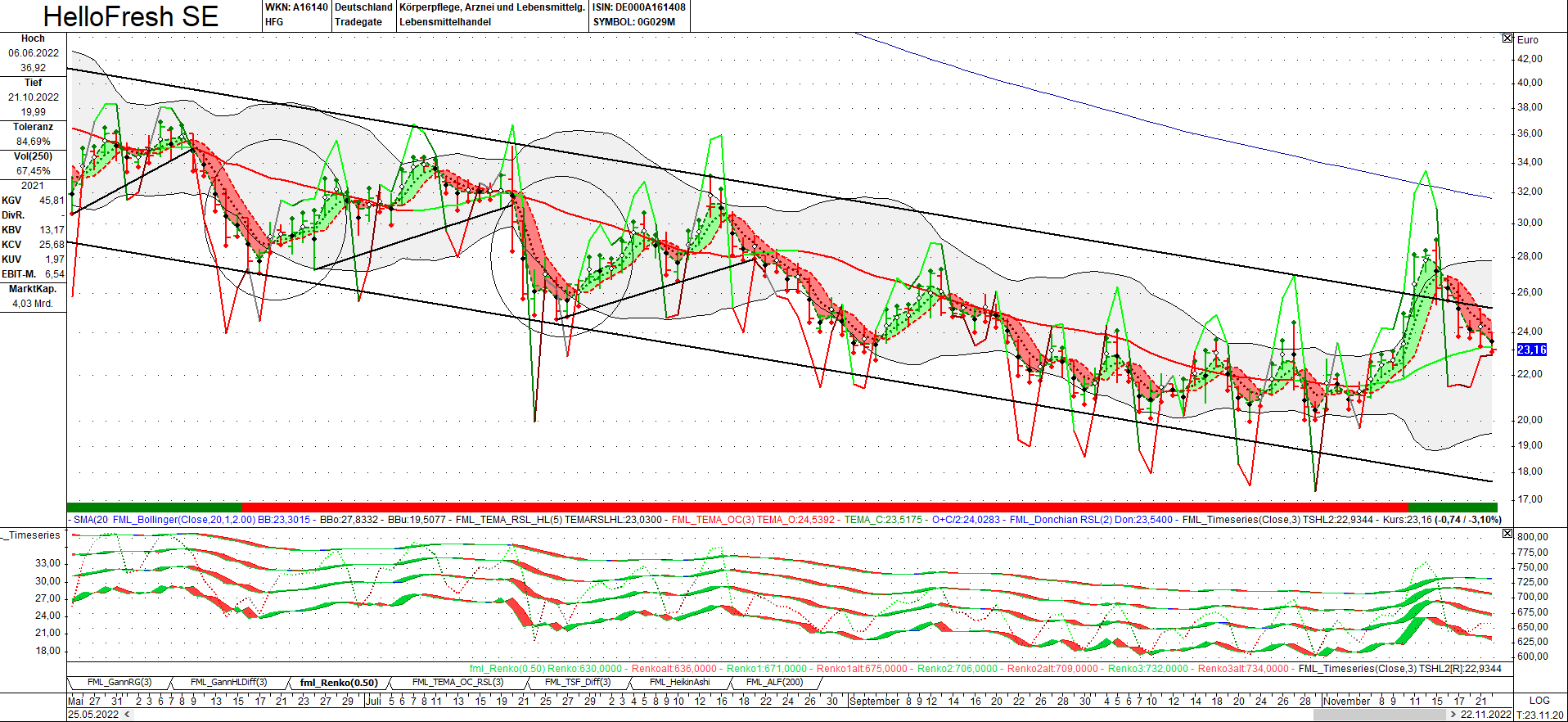Toggle the LOG scale label
This screenshot has width=1568, height=722.
(x=1539, y=701)
